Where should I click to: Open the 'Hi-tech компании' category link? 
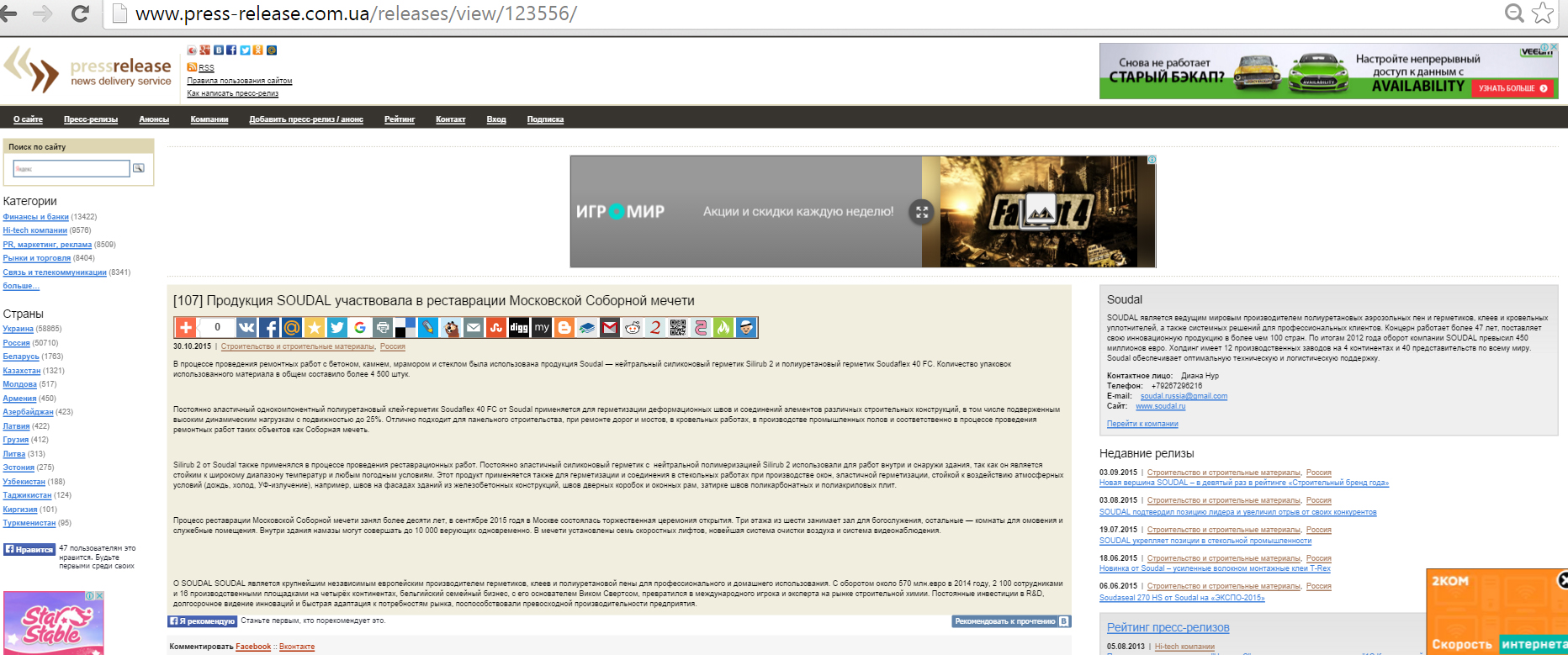tap(34, 230)
